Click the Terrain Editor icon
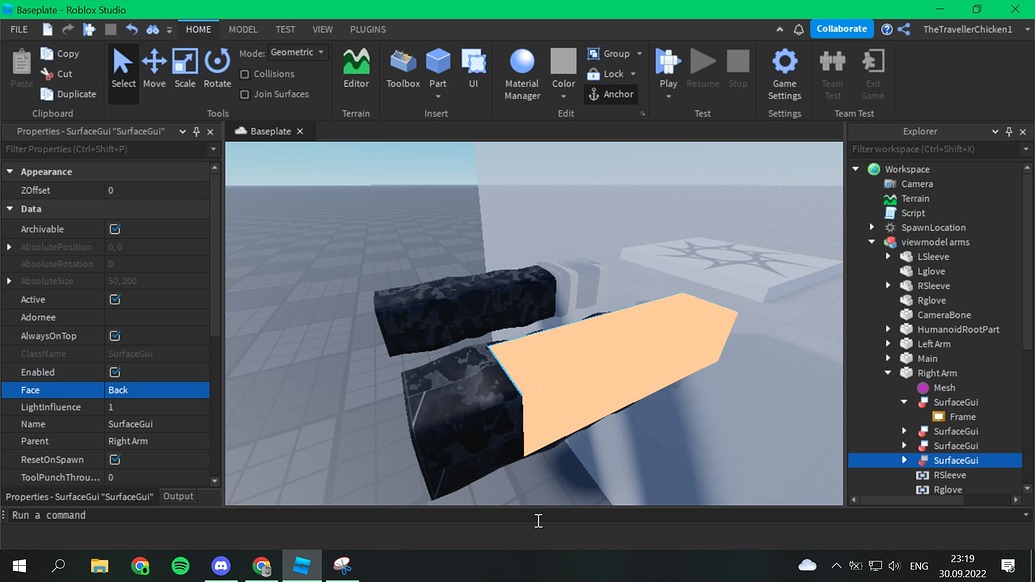Screen dimensions: 1035x582 point(356,70)
